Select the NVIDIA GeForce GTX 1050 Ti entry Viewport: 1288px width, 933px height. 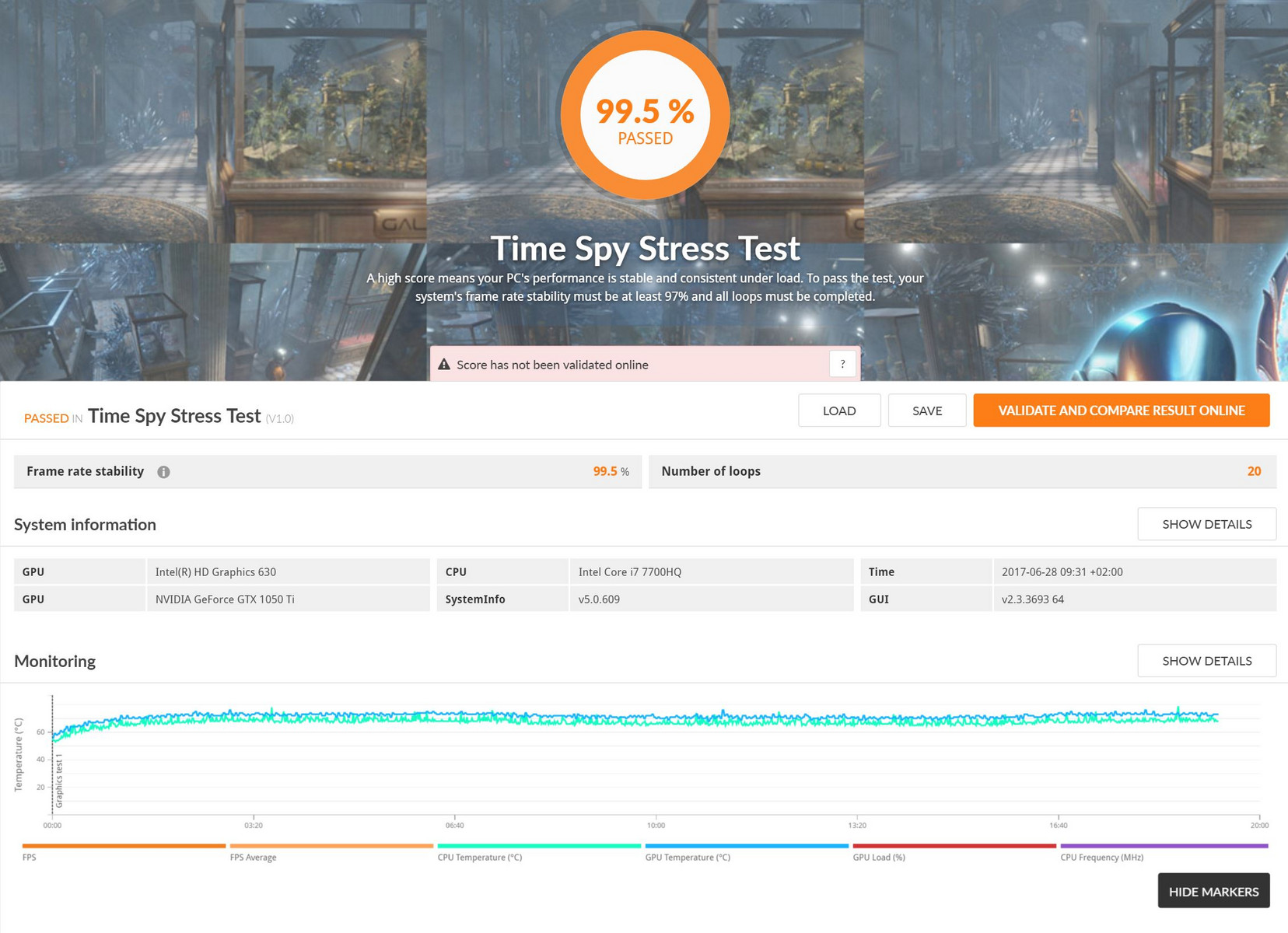(x=225, y=599)
